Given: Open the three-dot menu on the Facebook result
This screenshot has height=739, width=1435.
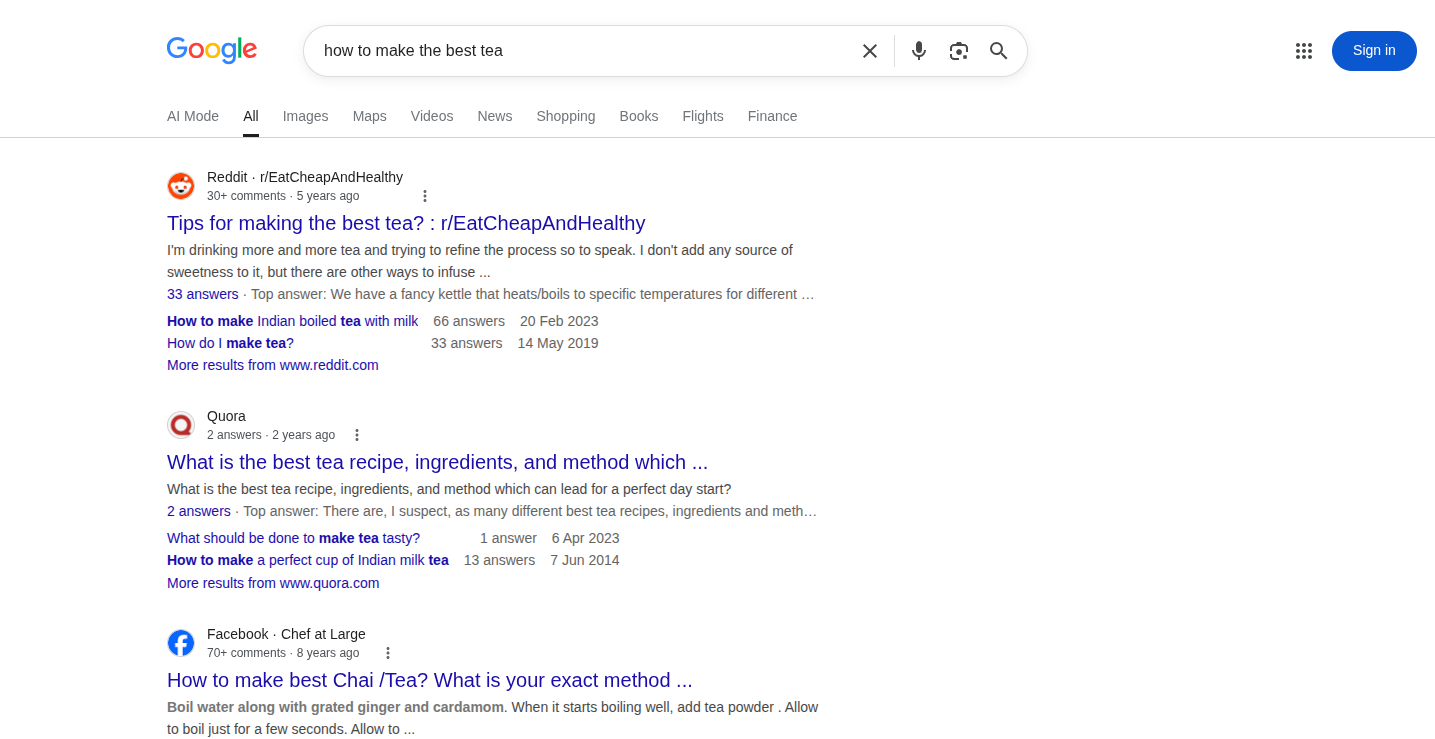Looking at the screenshot, I should tap(389, 653).
